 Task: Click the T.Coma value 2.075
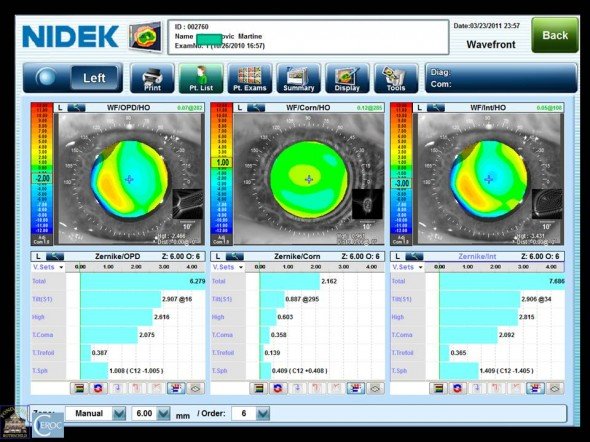pos(147,335)
